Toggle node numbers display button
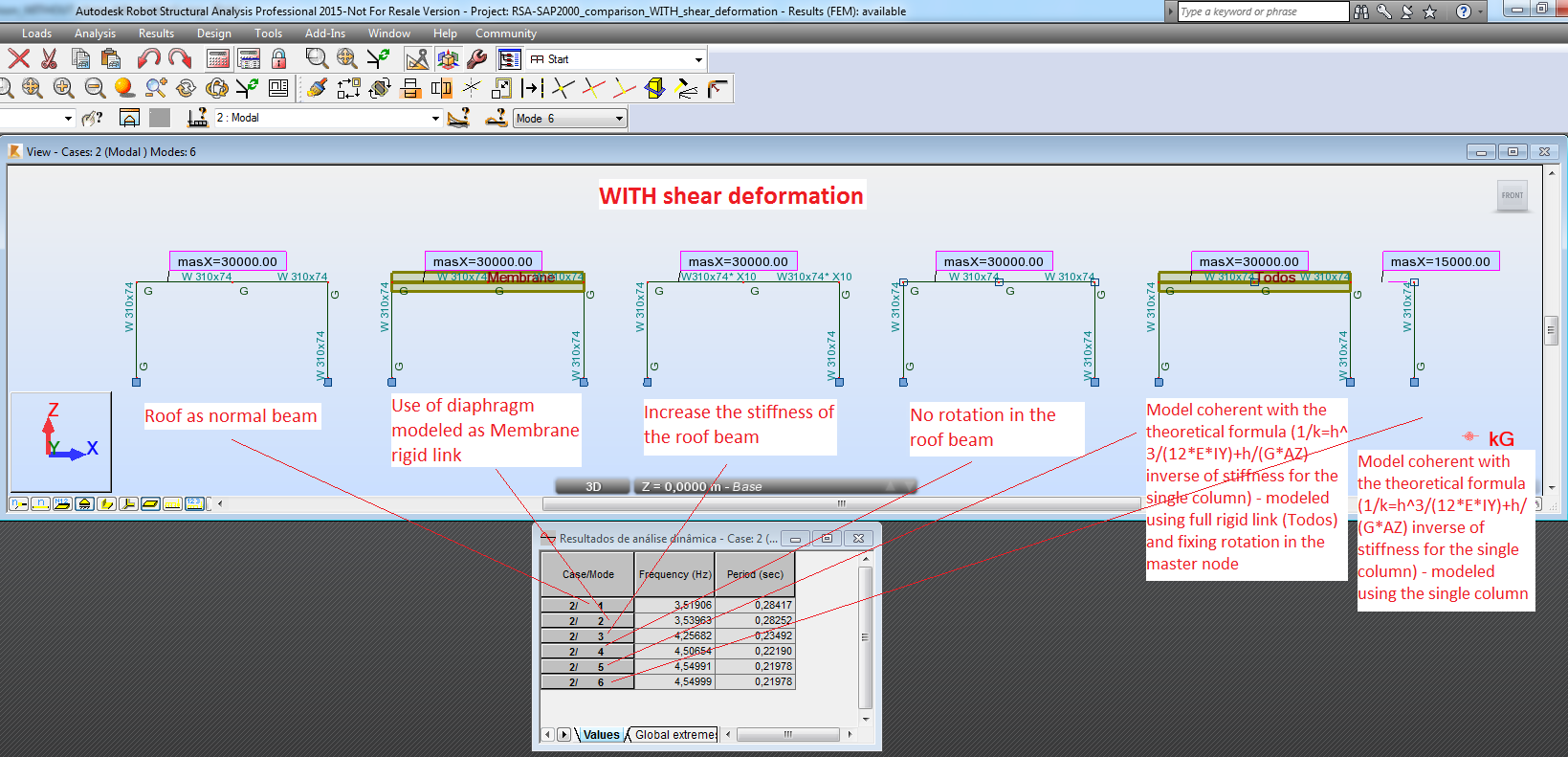The height and width of the screenshot is (757, 1568). point(18,503)
